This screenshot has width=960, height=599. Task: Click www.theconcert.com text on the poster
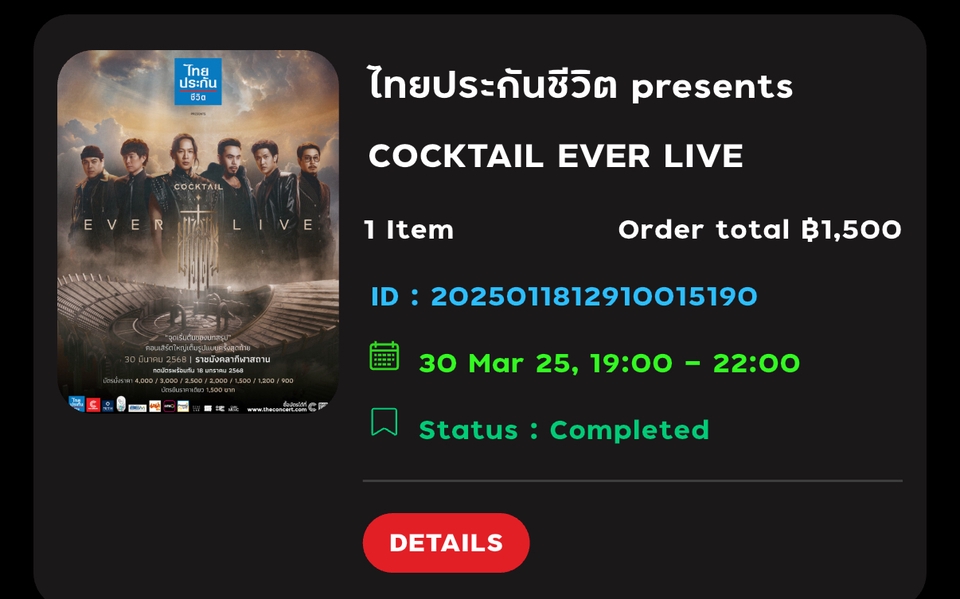point(277,409)
